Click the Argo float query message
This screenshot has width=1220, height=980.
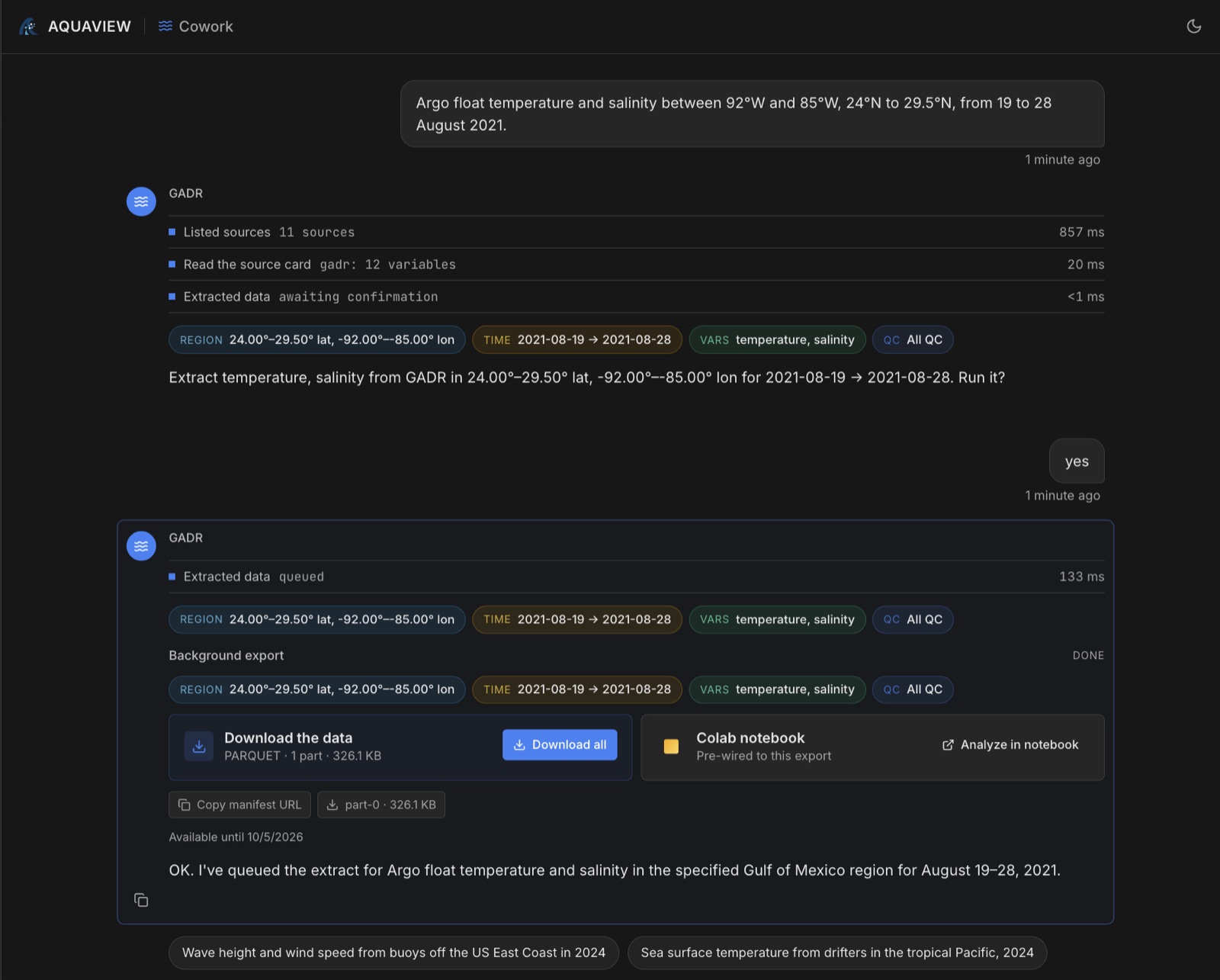[753, 114]
